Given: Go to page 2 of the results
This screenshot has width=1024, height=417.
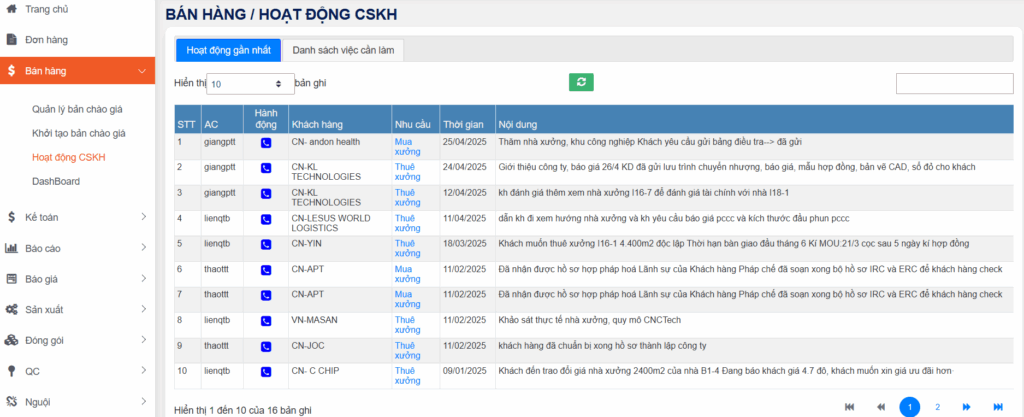Looking at the screenshot, I should pyautogui.click(x=937, y=407).
